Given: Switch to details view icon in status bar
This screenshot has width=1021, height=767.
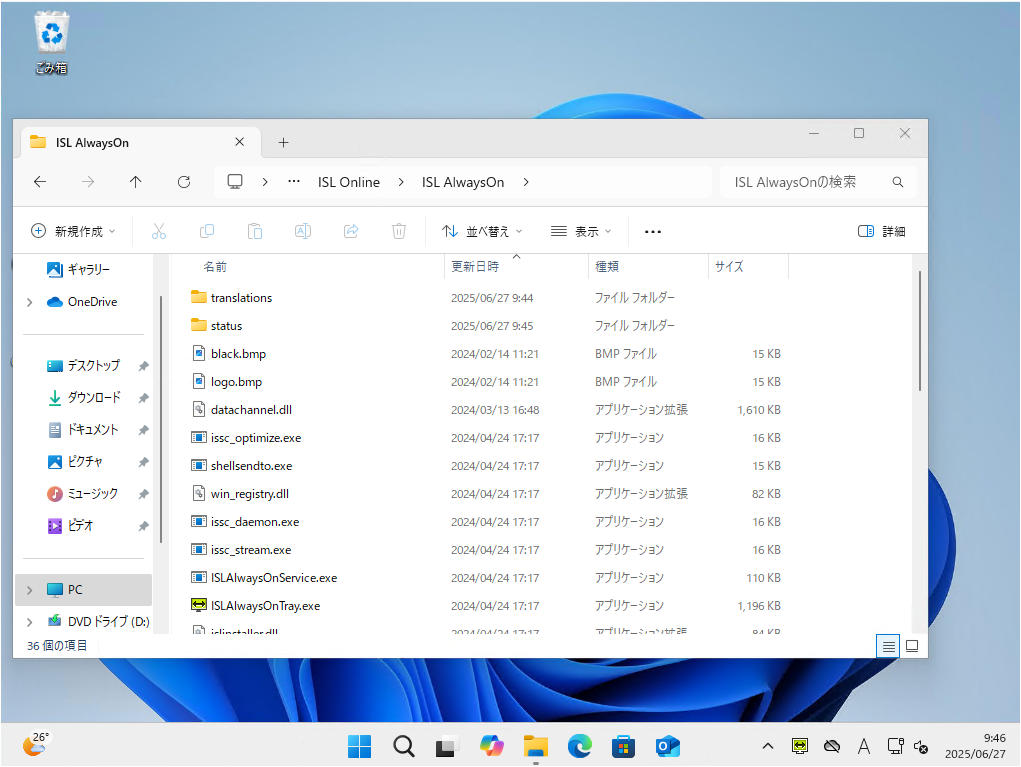Looking at the screenshot, I should tap(888, 647).
